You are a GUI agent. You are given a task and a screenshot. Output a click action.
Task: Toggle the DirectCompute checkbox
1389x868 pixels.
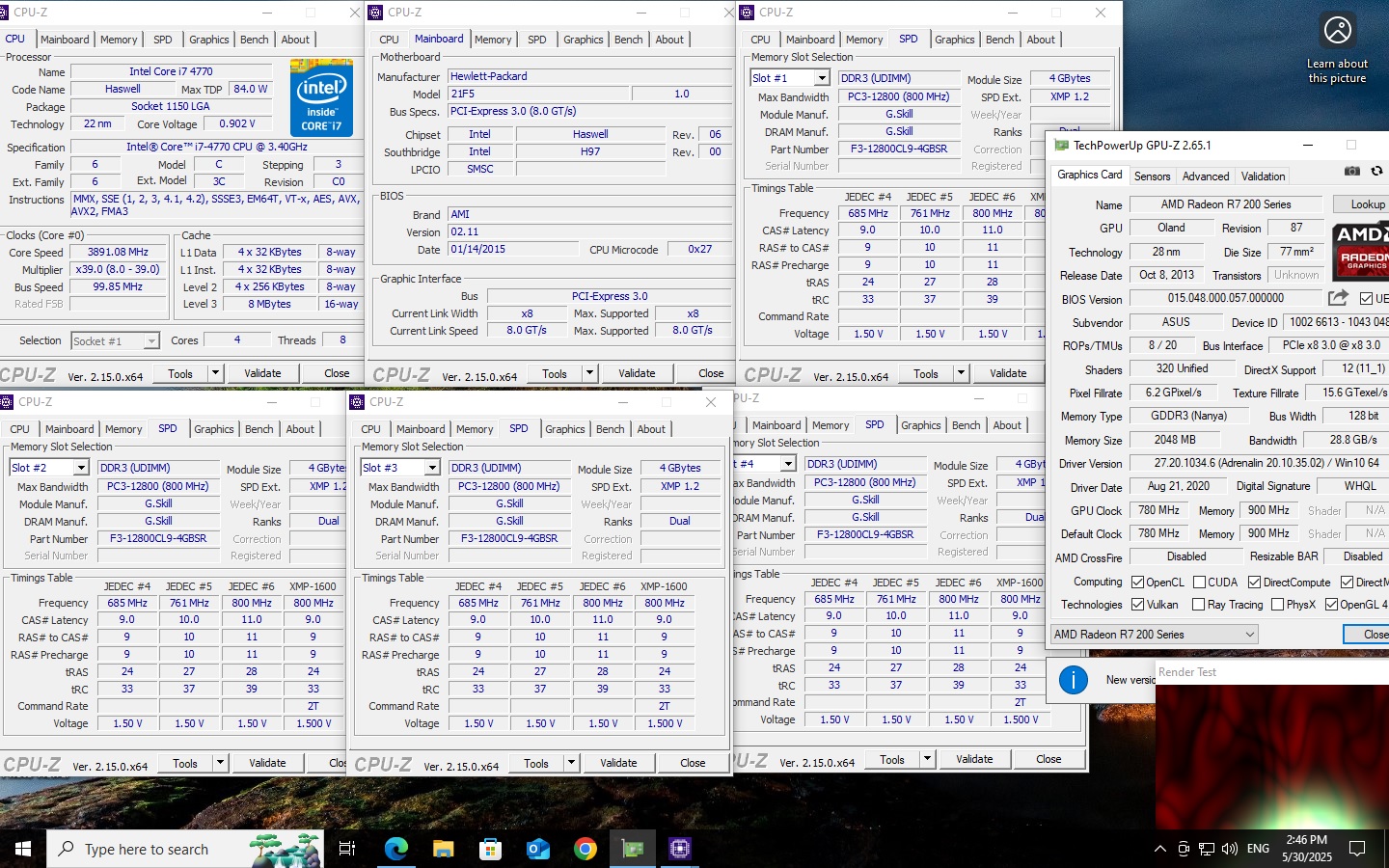tap(1254, 582)
